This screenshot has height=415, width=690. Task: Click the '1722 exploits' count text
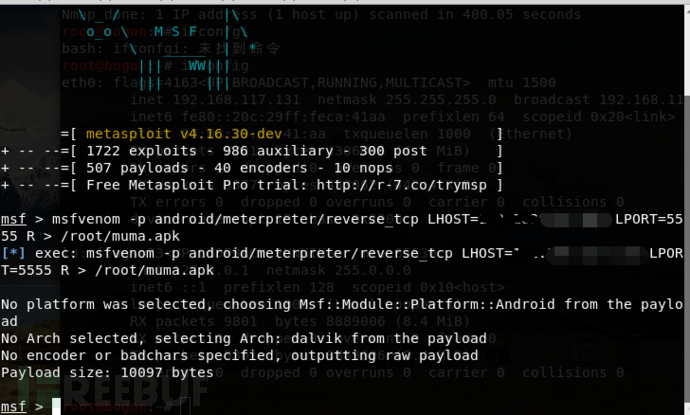click(141, 151)
